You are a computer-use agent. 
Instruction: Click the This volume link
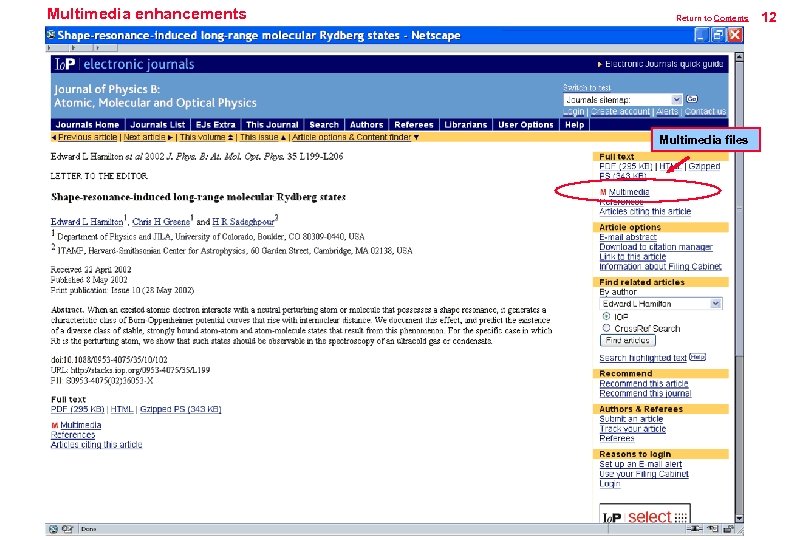[x=203, y=137]
